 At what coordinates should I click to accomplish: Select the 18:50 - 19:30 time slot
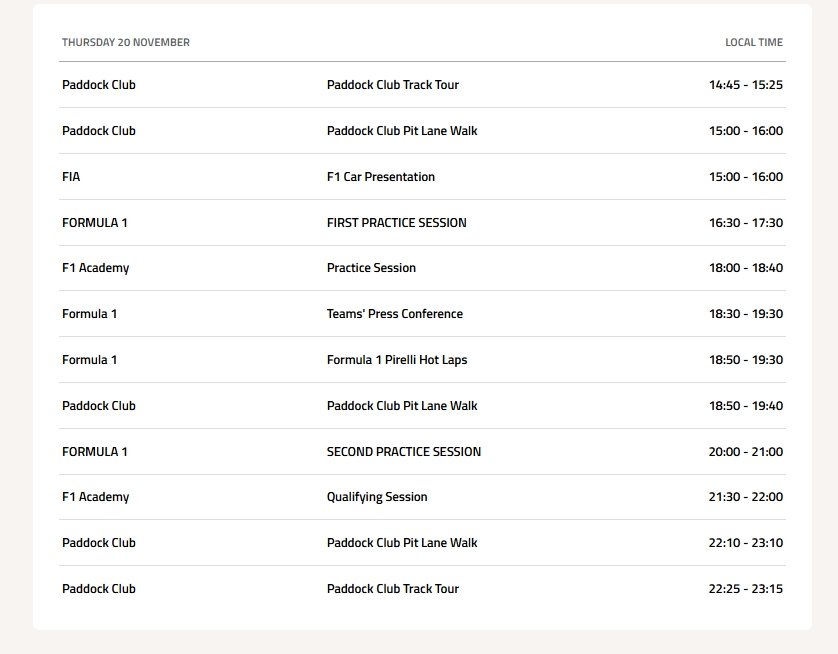pos(745,360)
